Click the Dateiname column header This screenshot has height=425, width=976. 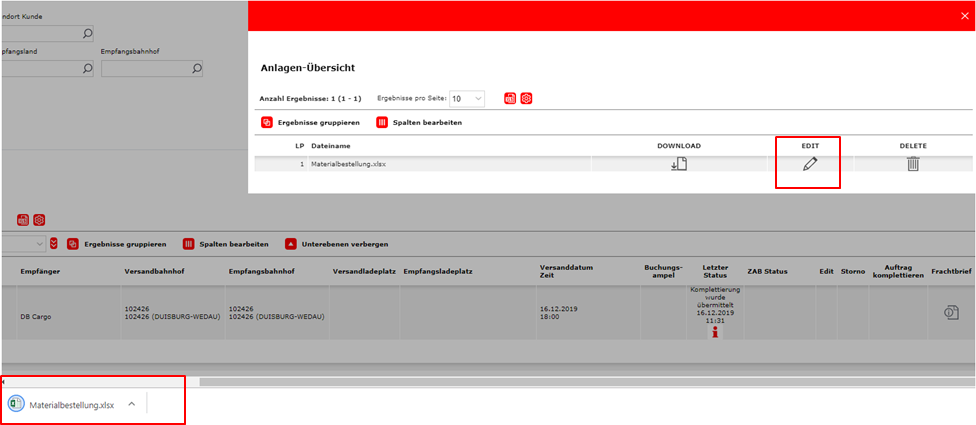[331, 146]
